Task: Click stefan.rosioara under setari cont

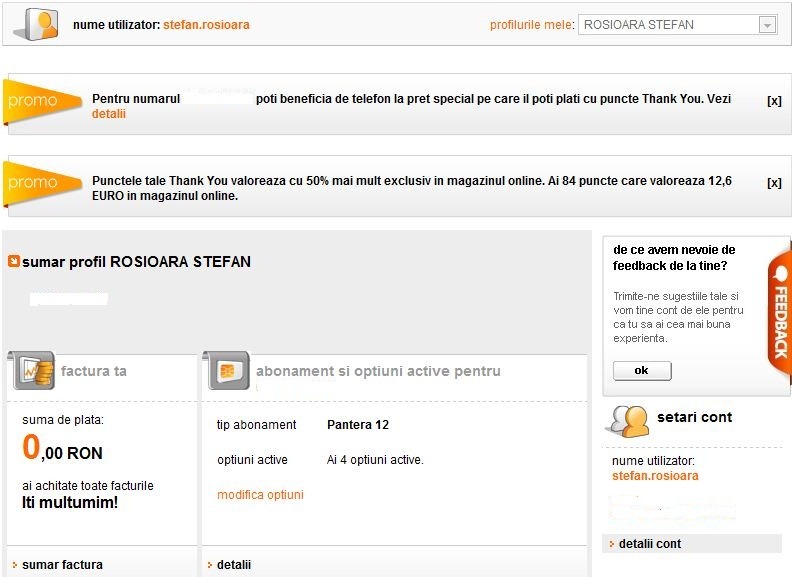Action: pyautogui.click(x=655, y=475)
